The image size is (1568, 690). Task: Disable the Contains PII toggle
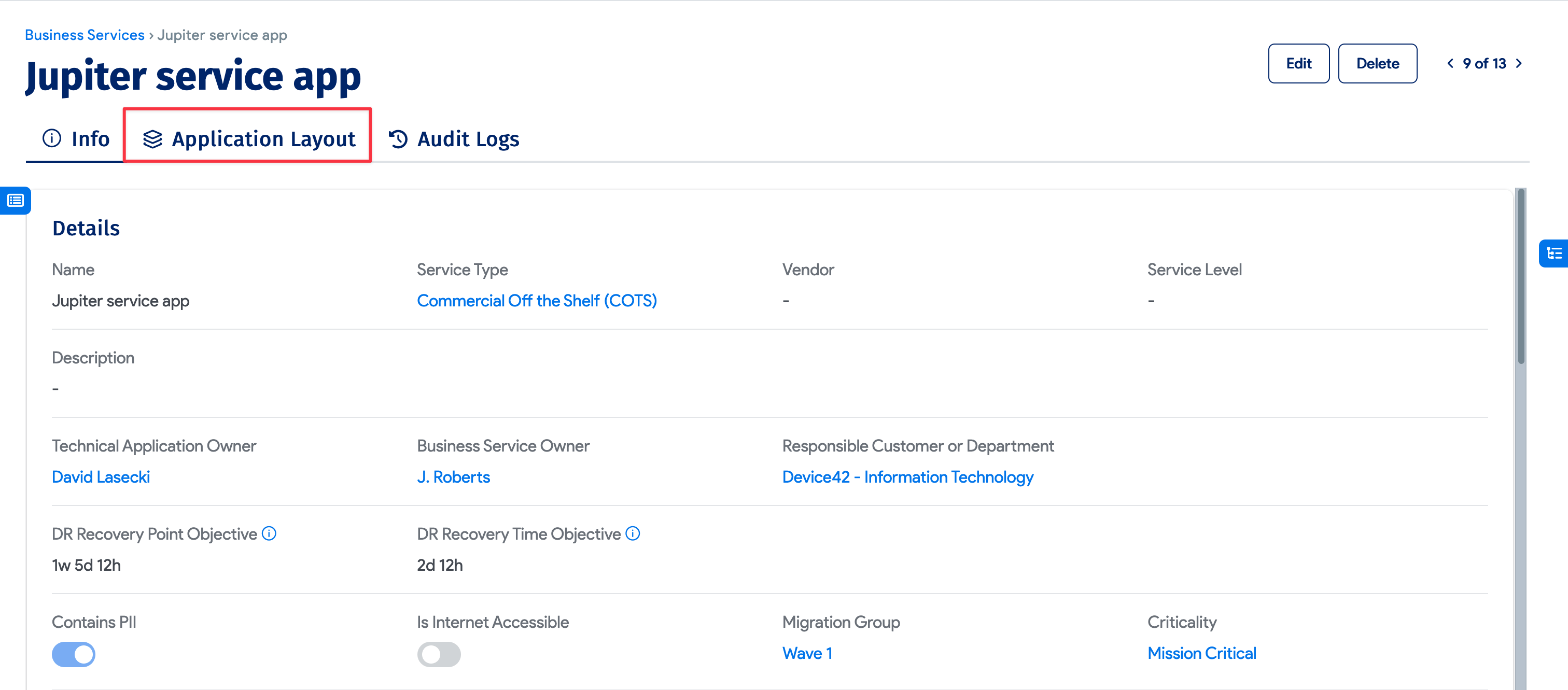click(73, 654)
